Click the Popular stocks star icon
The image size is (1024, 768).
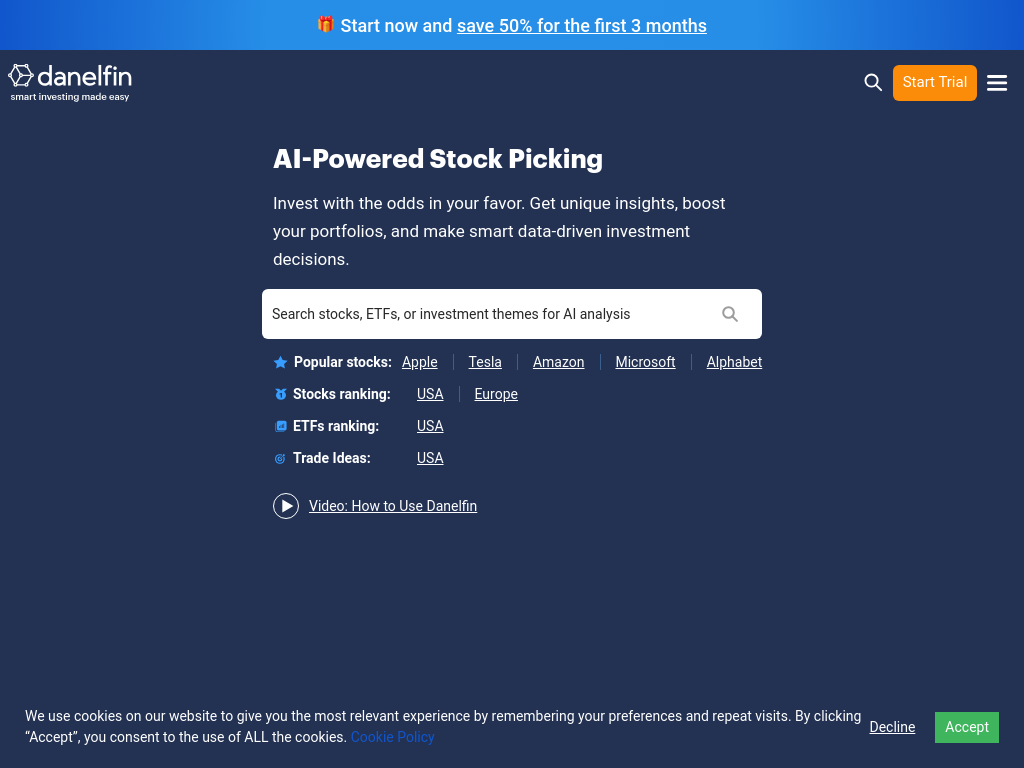coord(281,362)
